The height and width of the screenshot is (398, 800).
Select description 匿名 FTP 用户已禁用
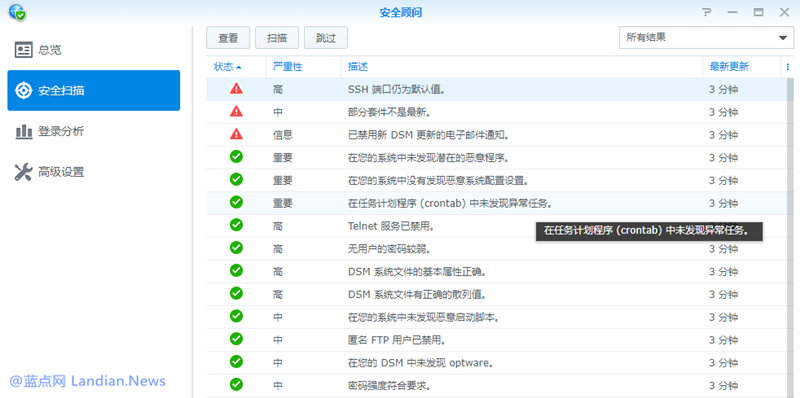[x=398, y=340]
